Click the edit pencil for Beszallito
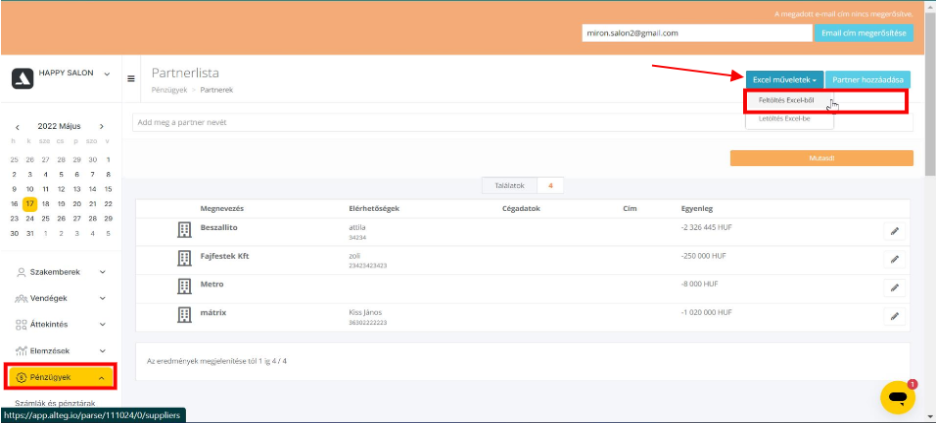Screen dimensions: 936x423 (894, 231)
